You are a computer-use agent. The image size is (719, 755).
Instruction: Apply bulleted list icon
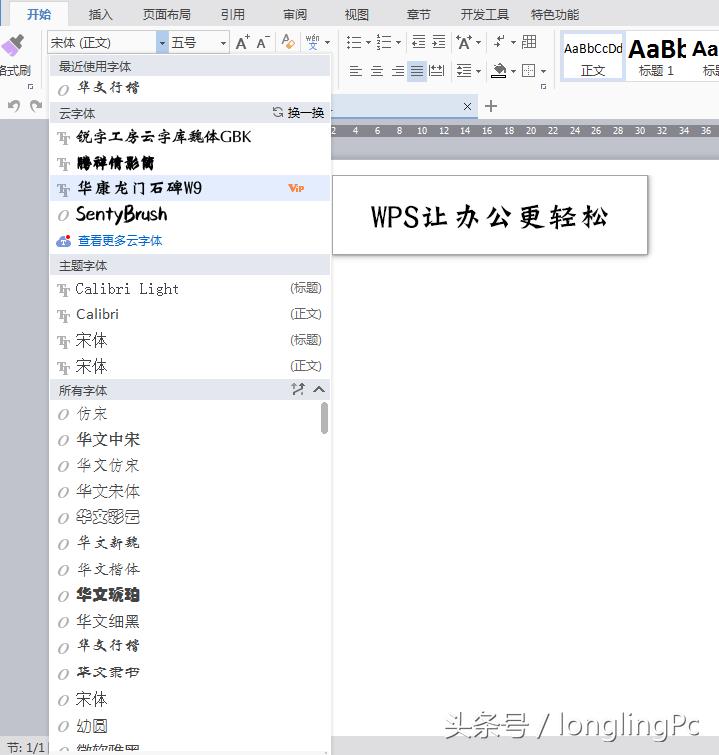coord(354,42)
